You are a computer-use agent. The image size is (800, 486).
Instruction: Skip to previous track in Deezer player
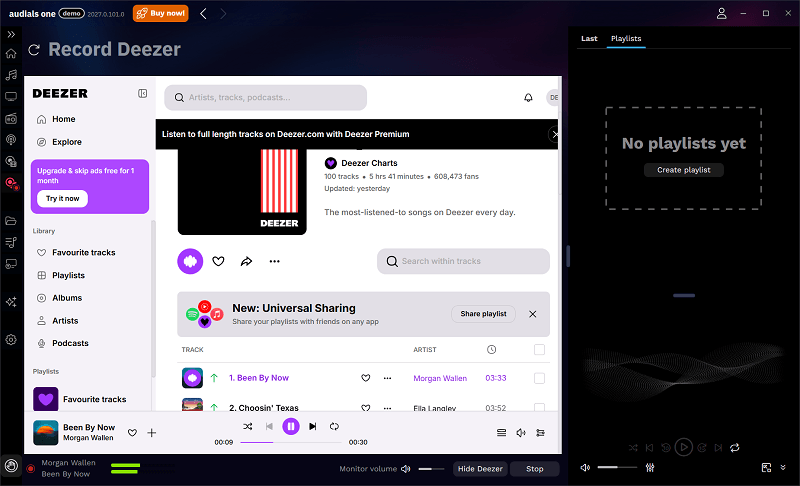pyautogui.click(x=269, y=426)
